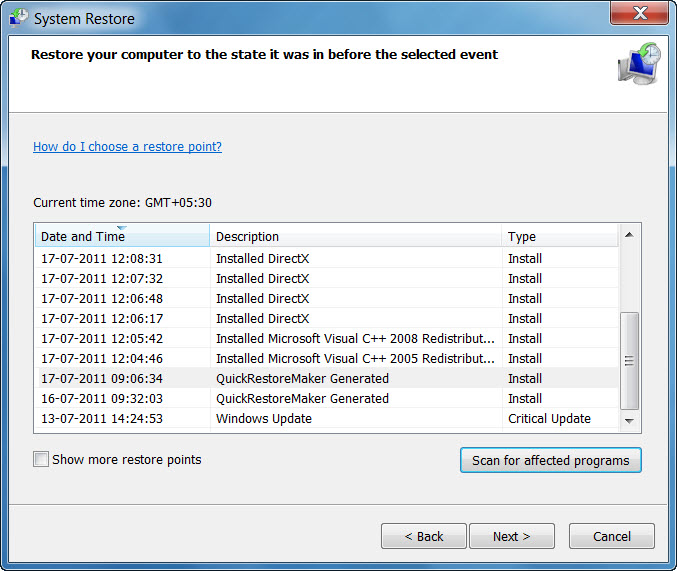Click the System Restore title bar icon
Viewport: 677px width, 571px height.
click(19, 18)
